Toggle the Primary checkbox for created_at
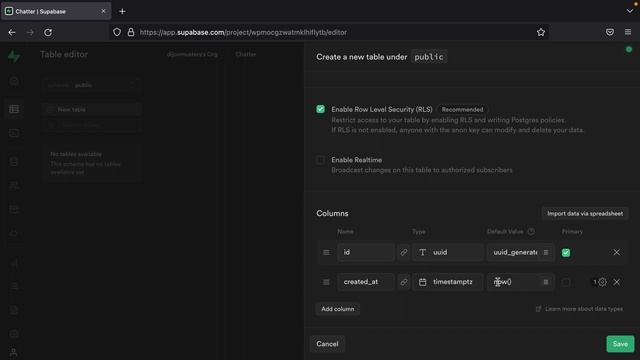Screen dimensions: 640x360 tap(566, 282)
